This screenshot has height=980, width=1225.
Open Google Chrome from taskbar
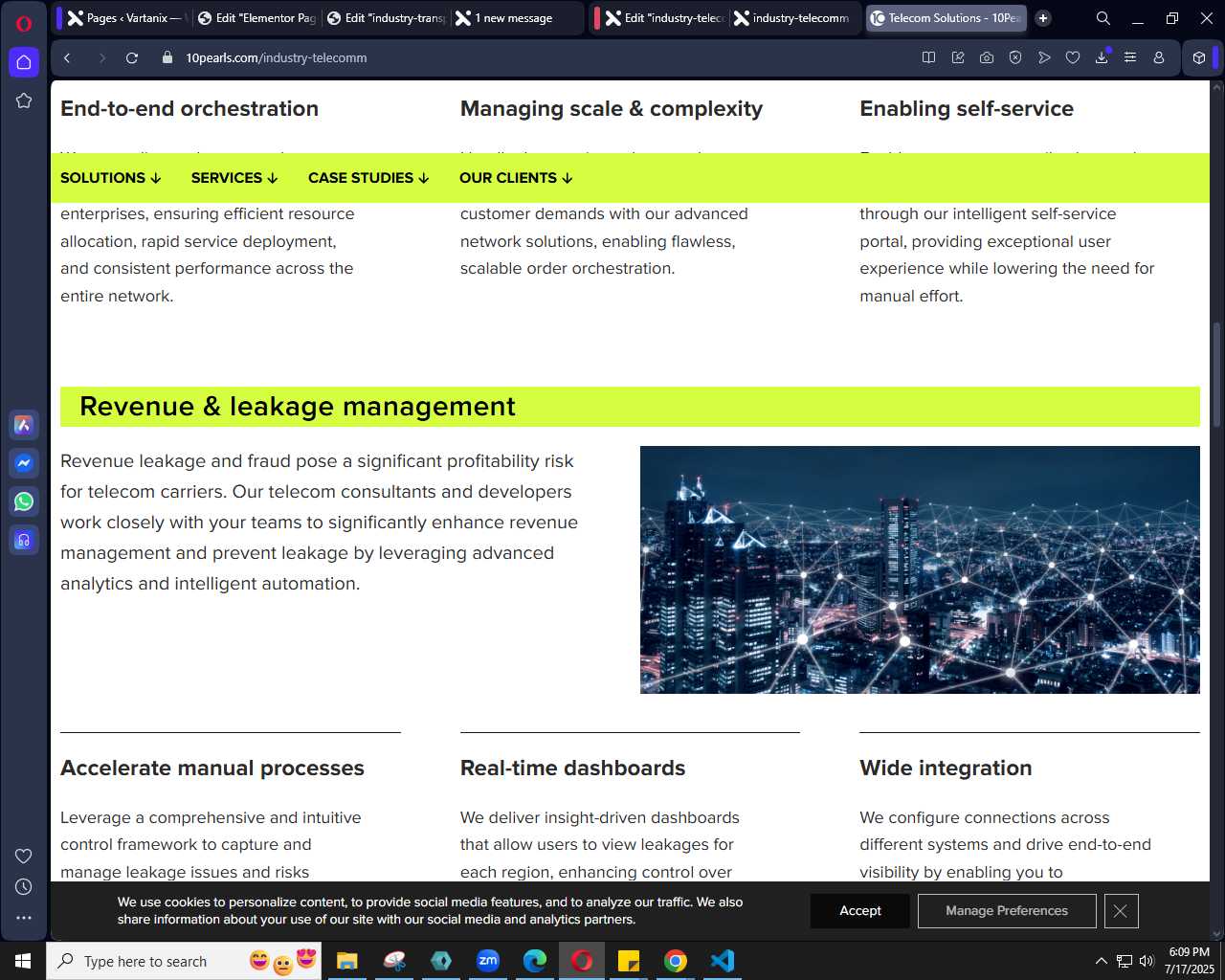pos(676,961)
